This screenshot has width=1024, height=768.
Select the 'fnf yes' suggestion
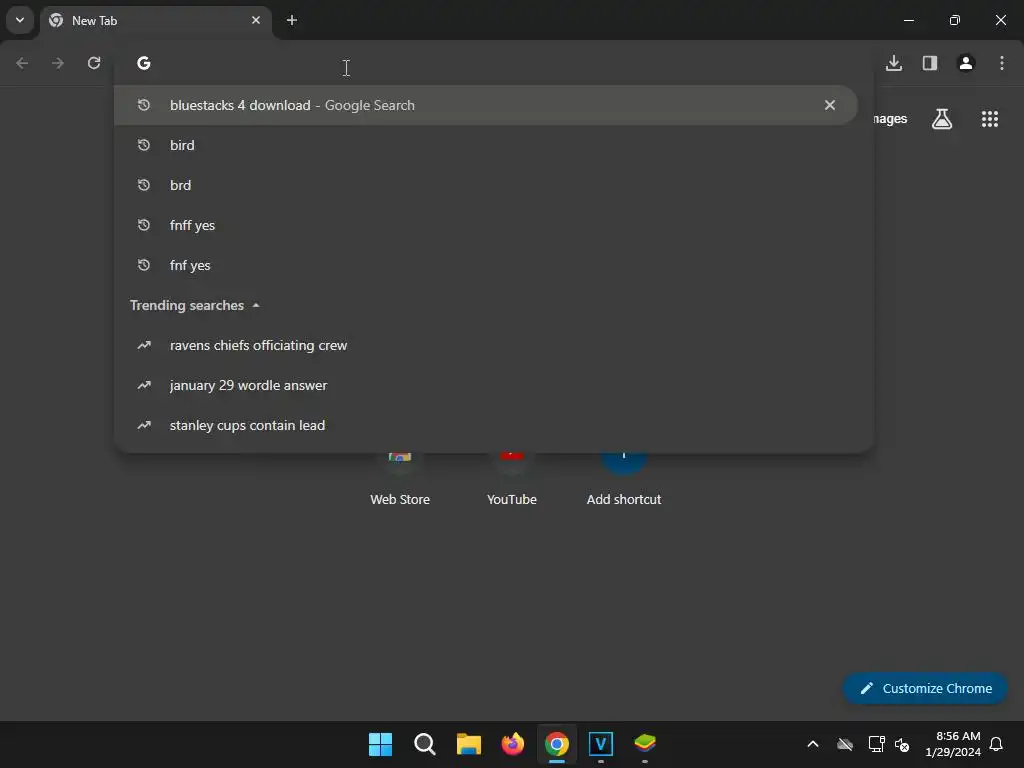click(485, 265)
